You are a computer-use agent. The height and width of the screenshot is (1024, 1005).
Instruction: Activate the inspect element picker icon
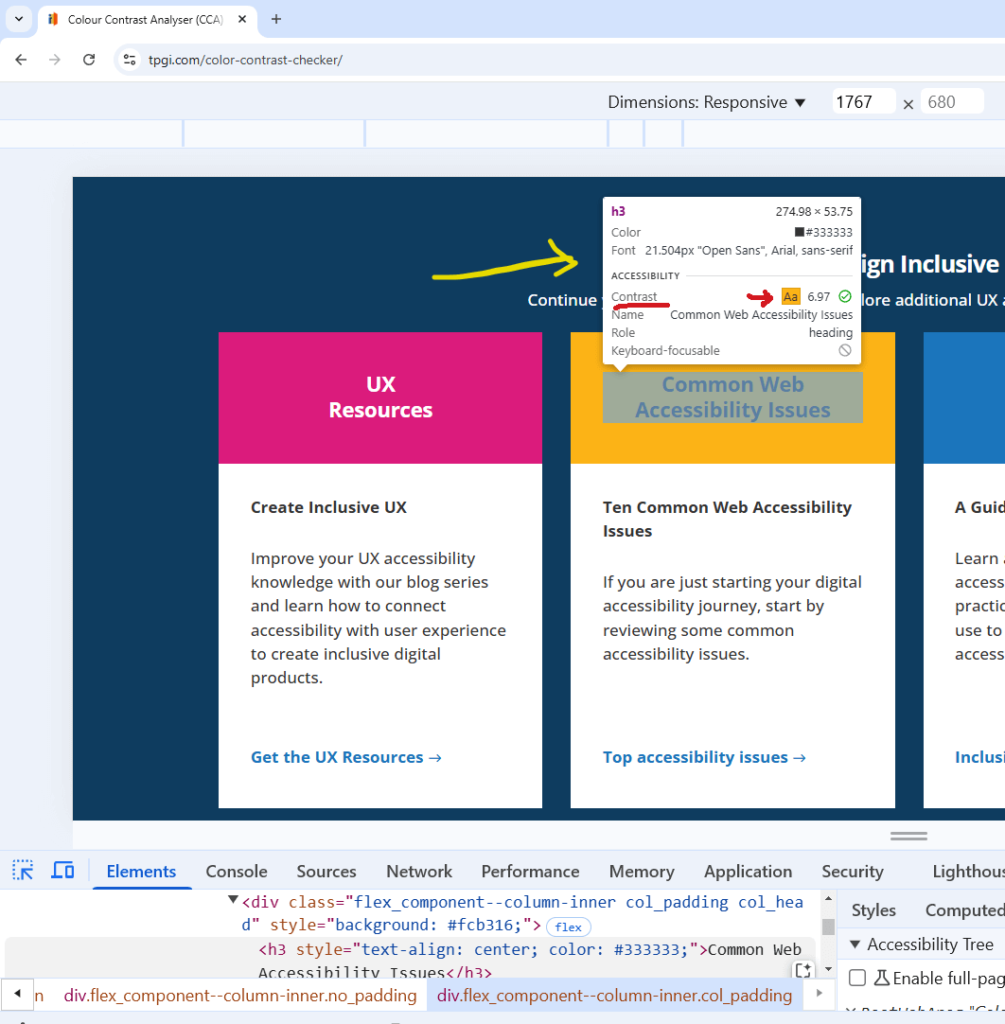click(23, 870)
